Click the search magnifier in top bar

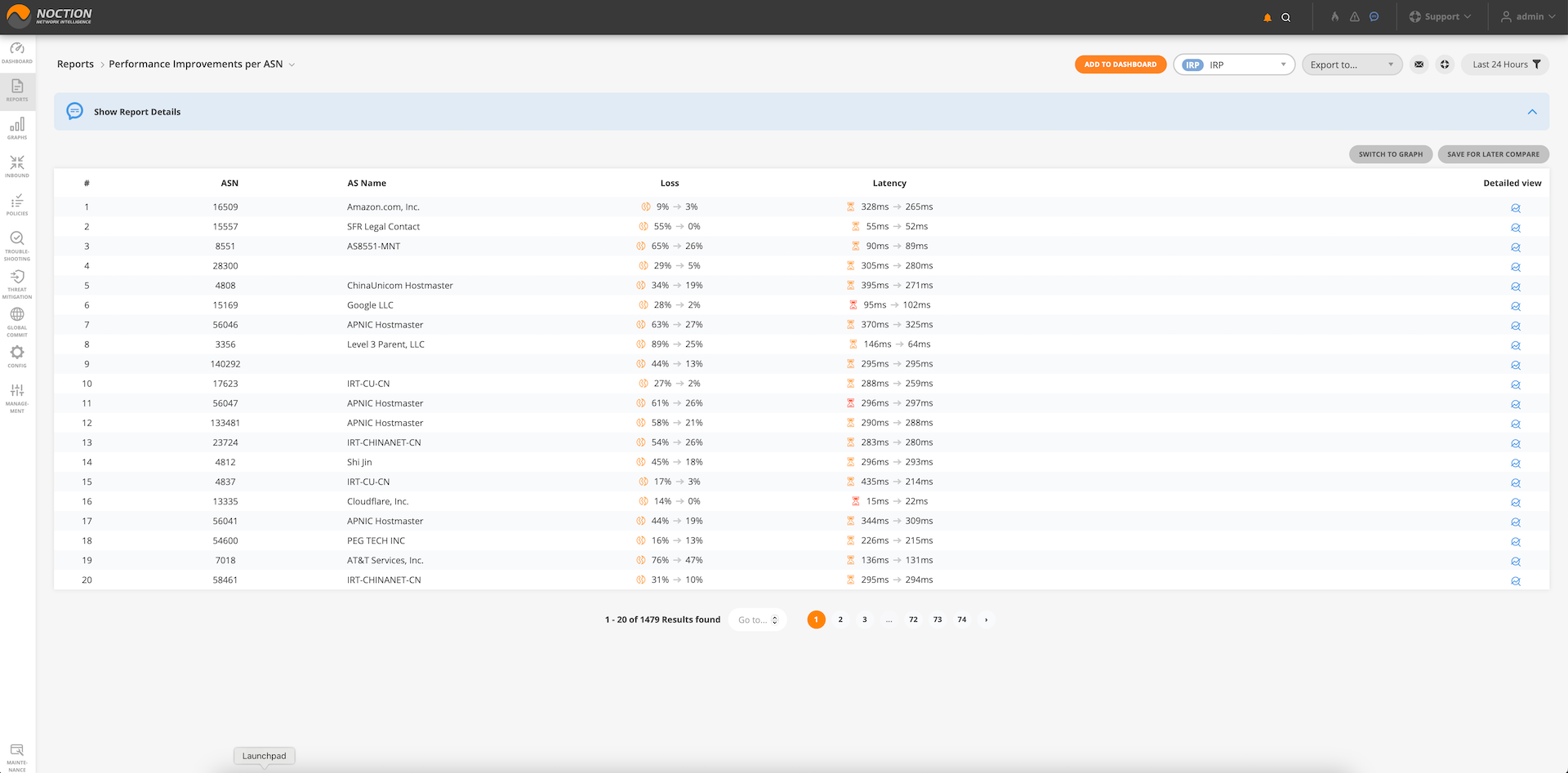click(x=1286, y=17)
